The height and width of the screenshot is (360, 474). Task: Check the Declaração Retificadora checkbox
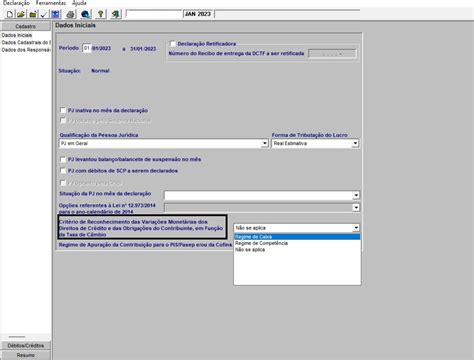(173, 44)
